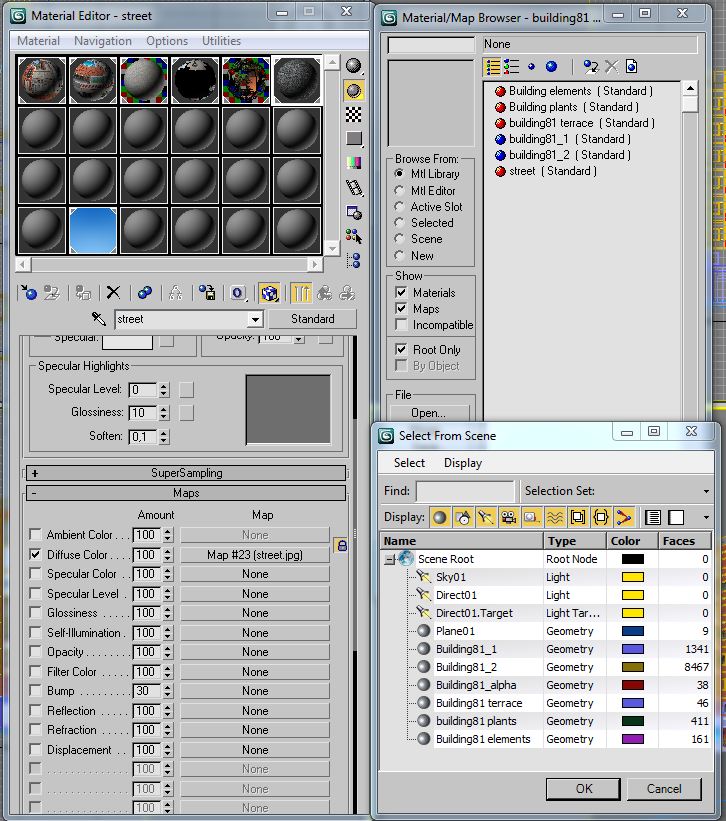The image size is (726, 821).
Task: Enable the Bump map checkbox
Action: pos(35,690)
